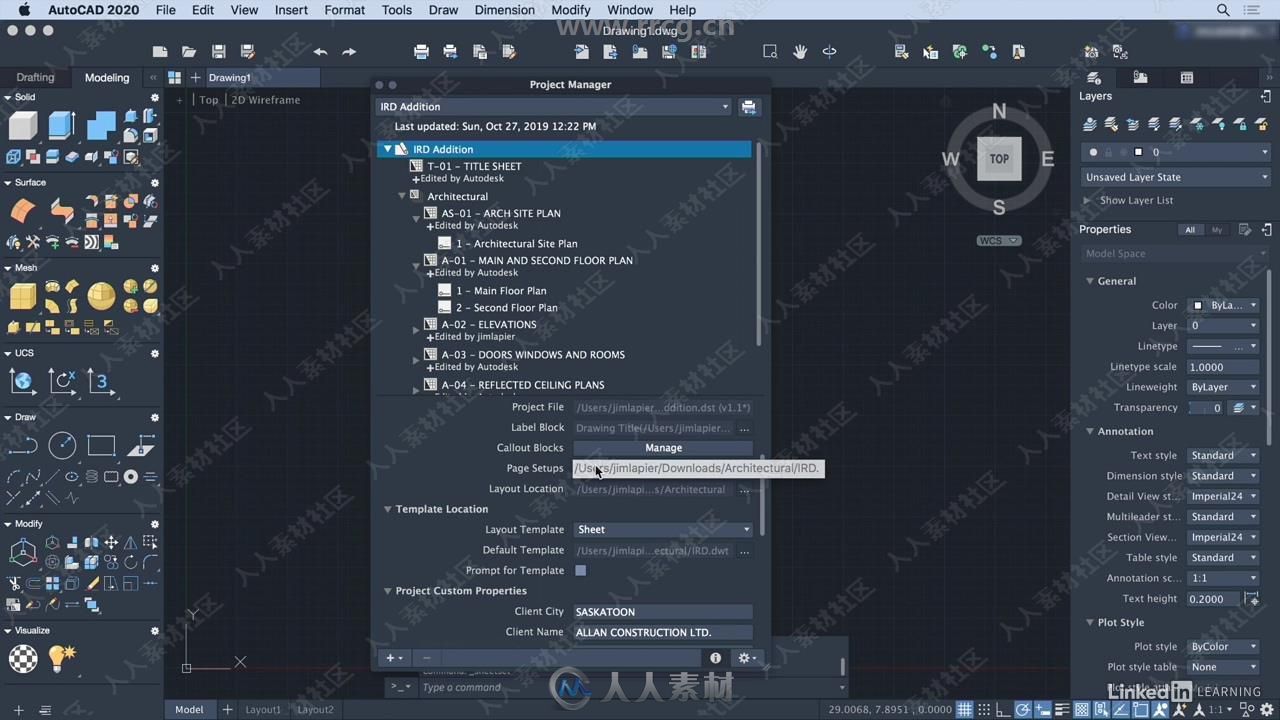Click the Color ByLayer swatch dropdown

coord(1223,305)
